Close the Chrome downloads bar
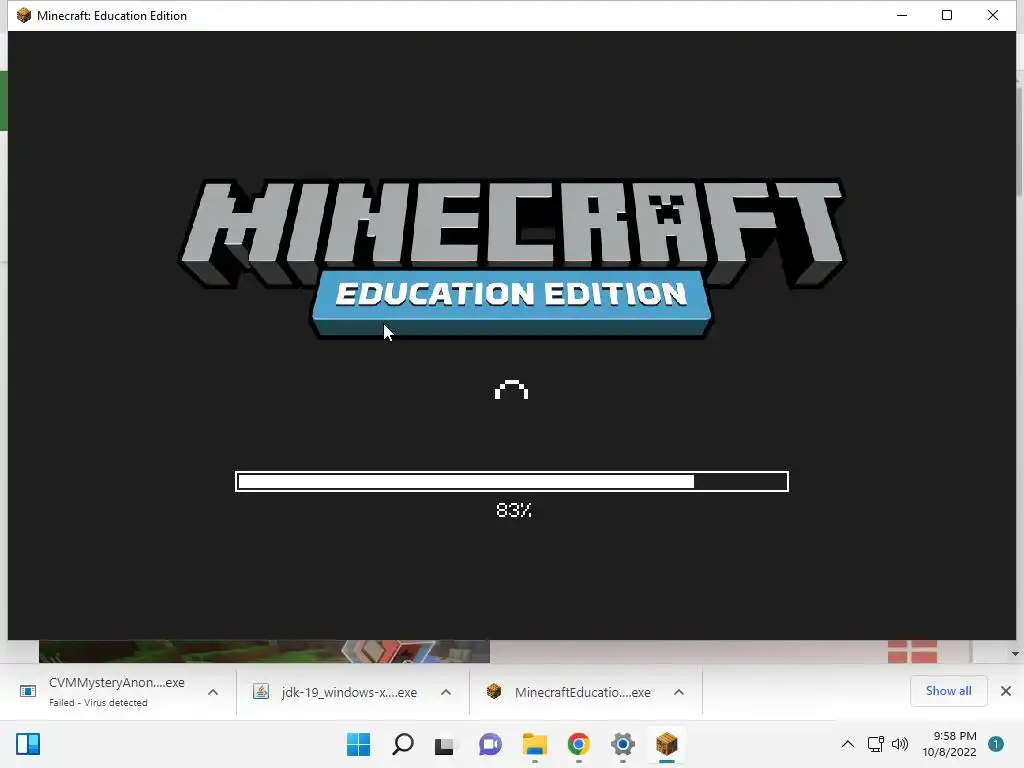 (1006, 691)
